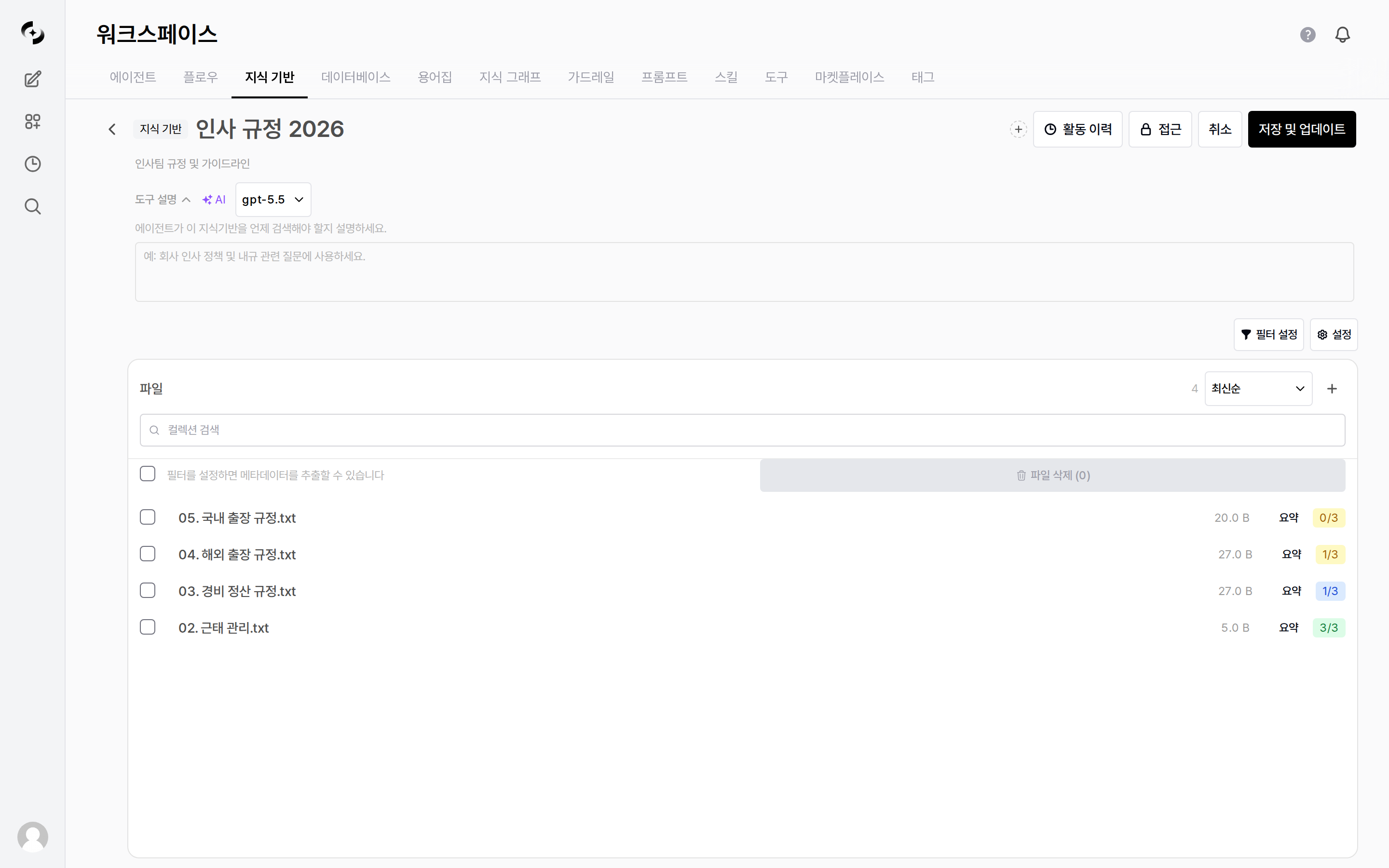Click the 저장 및 업데이트 button
1389x868 pixels.
(1302, 129)
